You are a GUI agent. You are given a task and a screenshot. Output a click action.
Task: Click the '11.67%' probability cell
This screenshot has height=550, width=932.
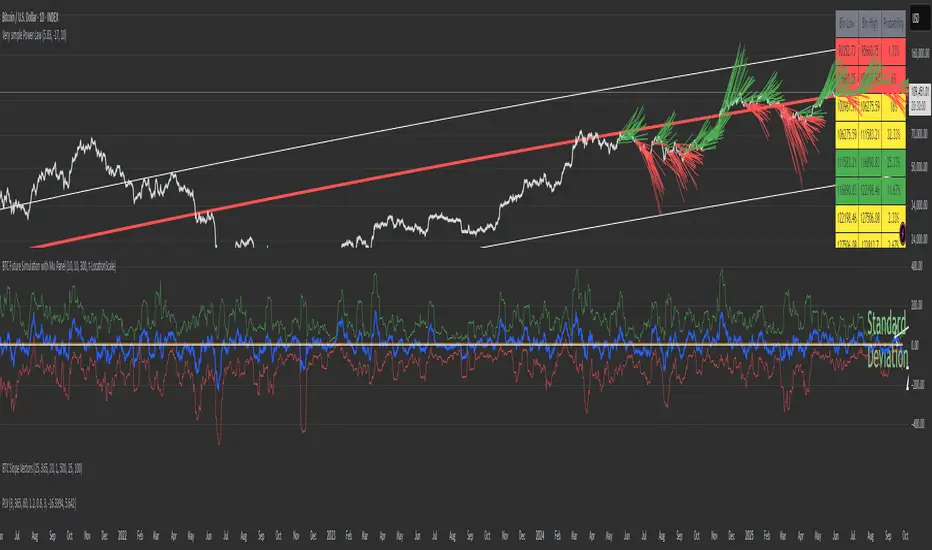pyautogui.click(x=893, y=190)
